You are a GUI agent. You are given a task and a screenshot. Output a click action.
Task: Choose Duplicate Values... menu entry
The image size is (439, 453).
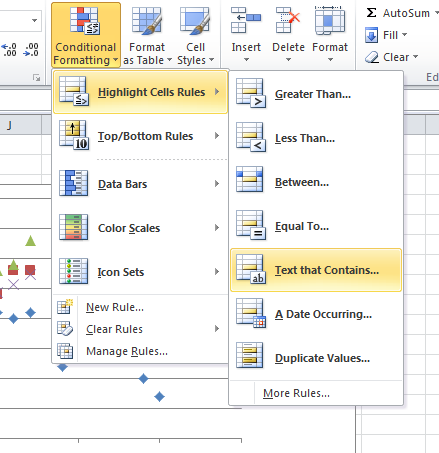tap(316, 358)
